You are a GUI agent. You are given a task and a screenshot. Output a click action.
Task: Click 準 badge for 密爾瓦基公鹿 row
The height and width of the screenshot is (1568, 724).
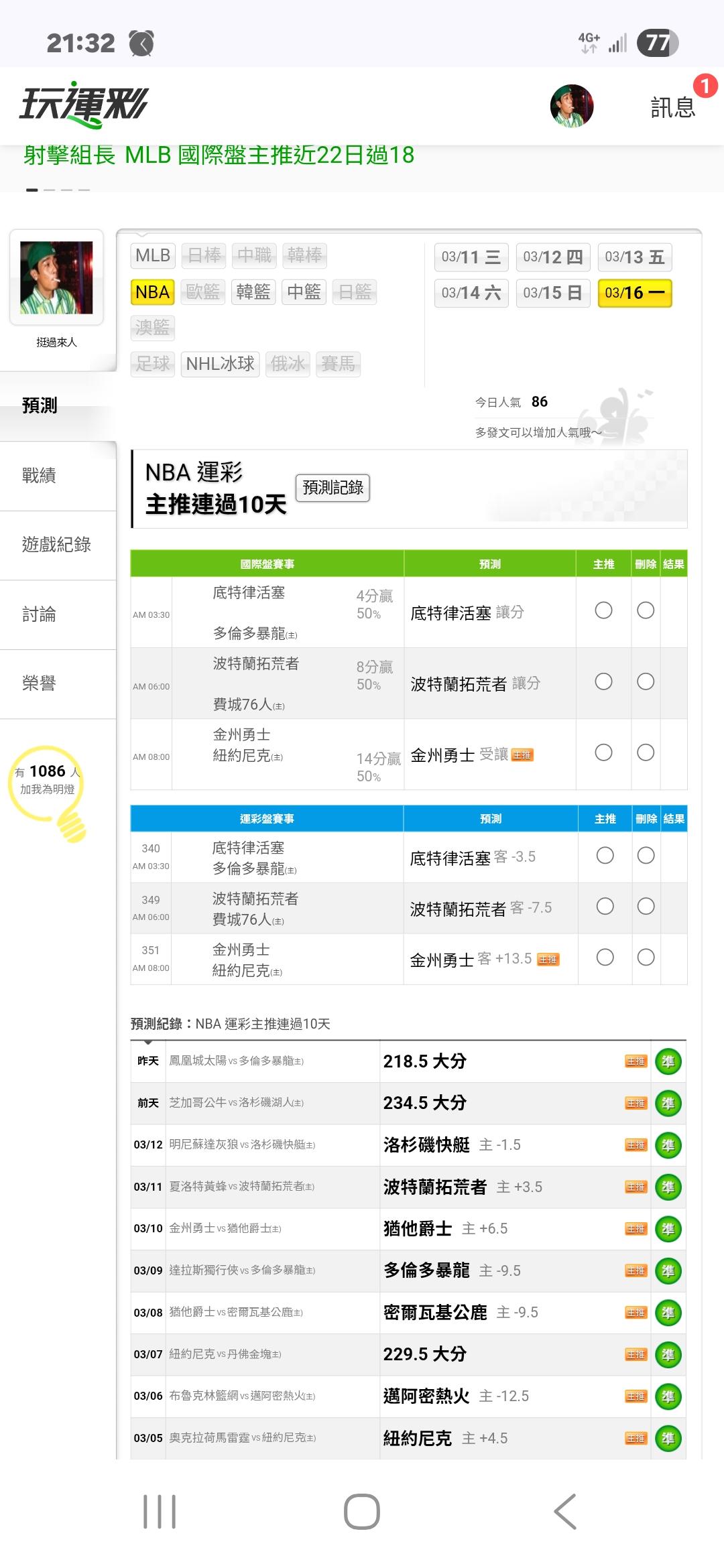point(668,1313)
